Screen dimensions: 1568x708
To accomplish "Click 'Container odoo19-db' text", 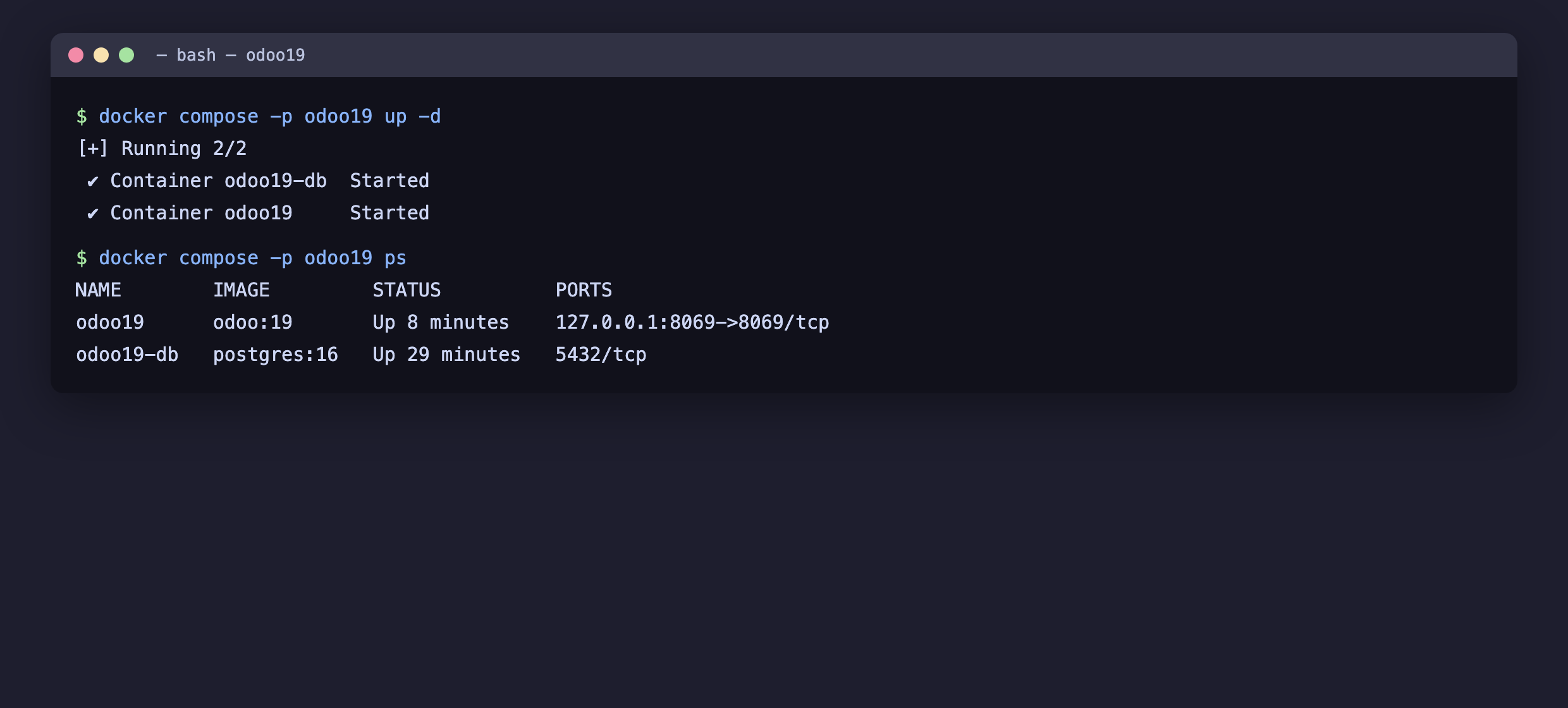I will pos(219,181).
